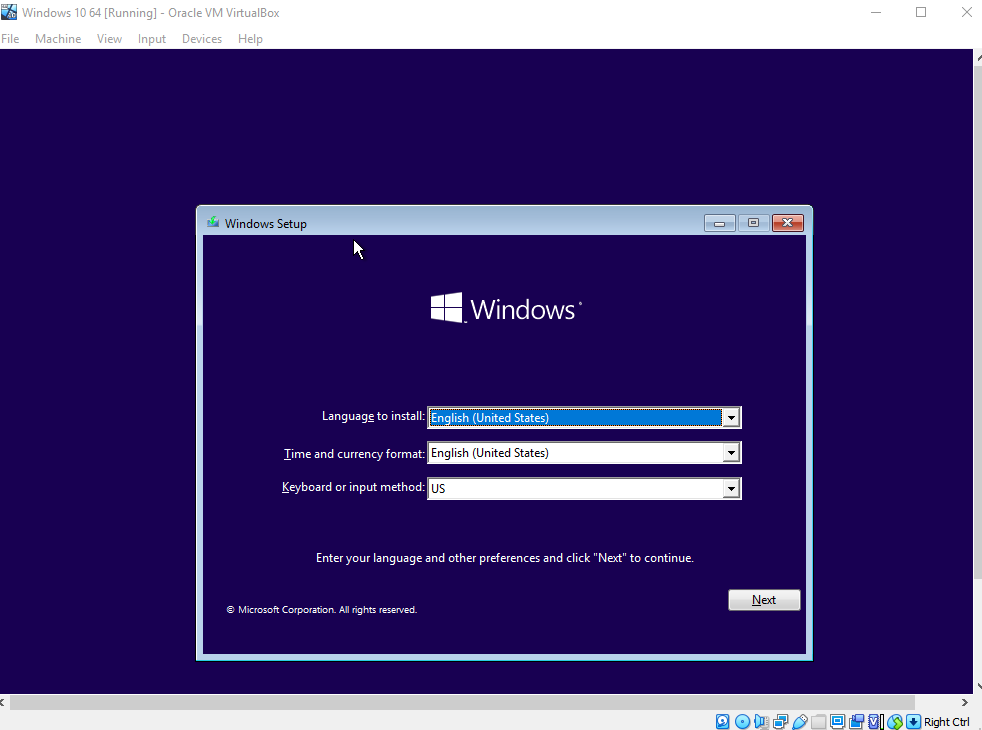
Task: Open the Language to install dropdown
Action: [731, 417]
